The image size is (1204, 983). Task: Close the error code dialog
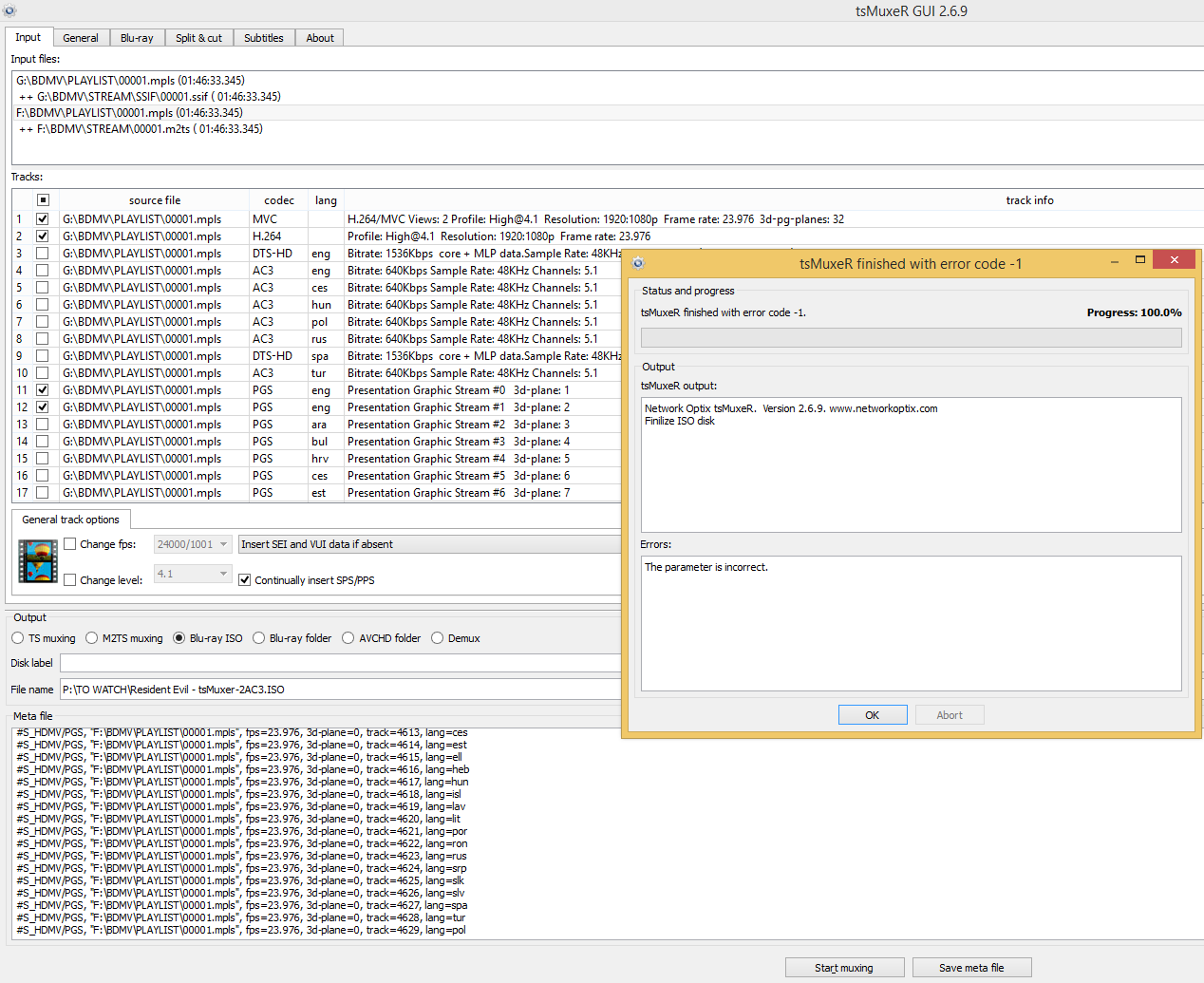pyautogui.click(x=1174, y=260)
